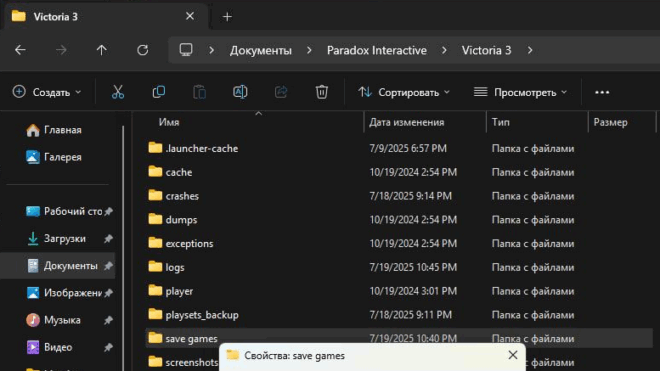660x371 pixels.
Task: Expand chevron after monitor icon in address bar
Action: tap(211, 50)
